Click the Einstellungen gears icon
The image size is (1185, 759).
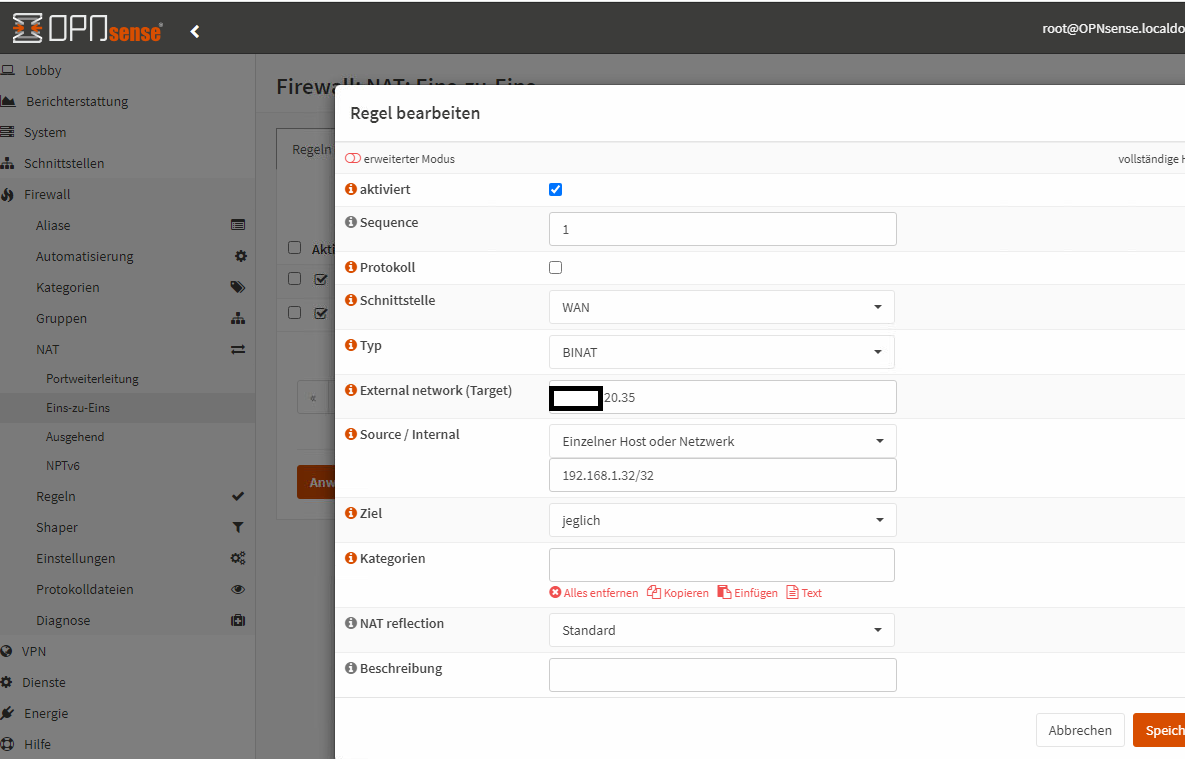tap(238, 559)
